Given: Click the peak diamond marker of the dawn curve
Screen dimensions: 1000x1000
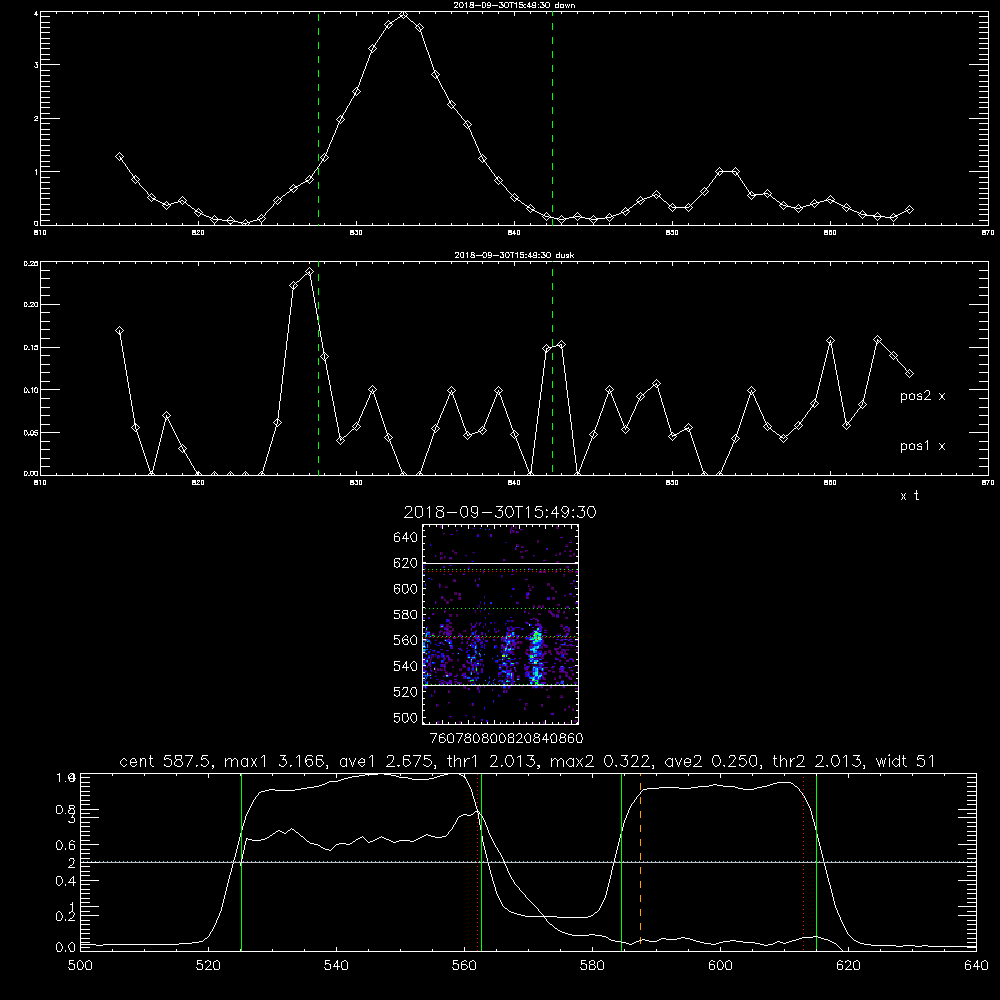Looking at the screenshot, I should tap(404, 15).
